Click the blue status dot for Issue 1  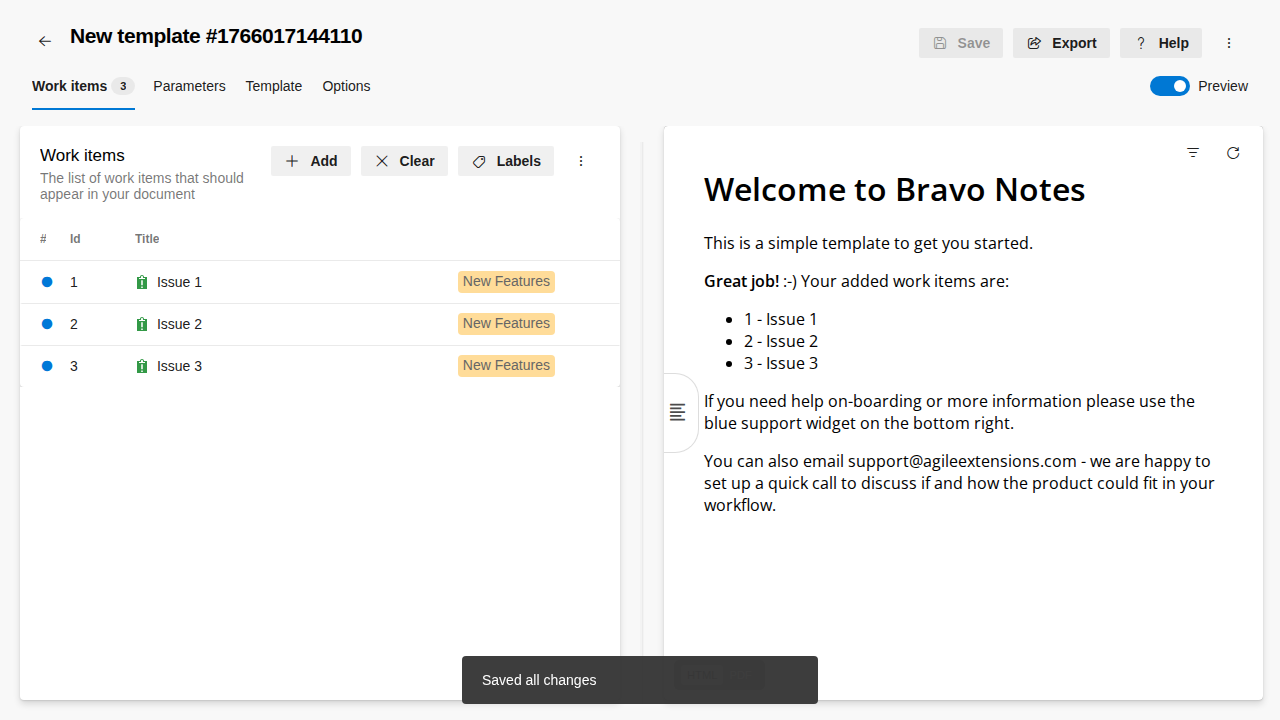click(47, 283)
